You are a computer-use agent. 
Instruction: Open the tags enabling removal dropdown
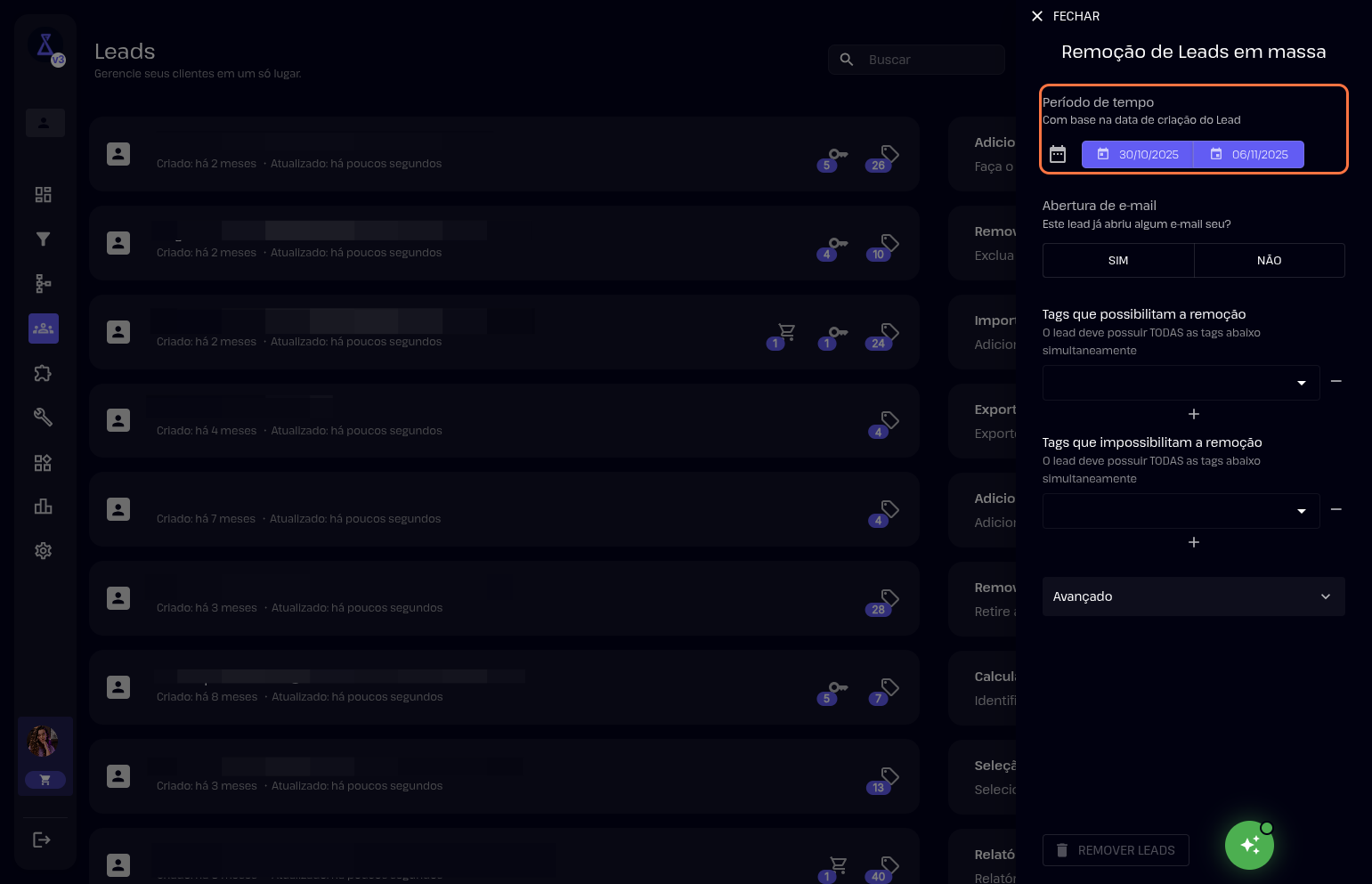(x=1181, y=383)
